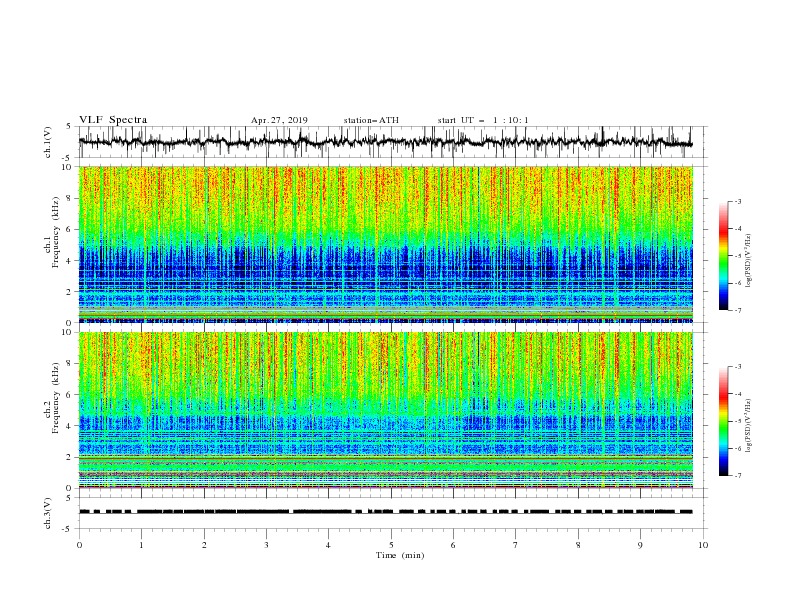This screenshot has width=792, height=612.
Task: Click the "8" kHz tick of ch.2 spectrogram
Action: (70, 364)
